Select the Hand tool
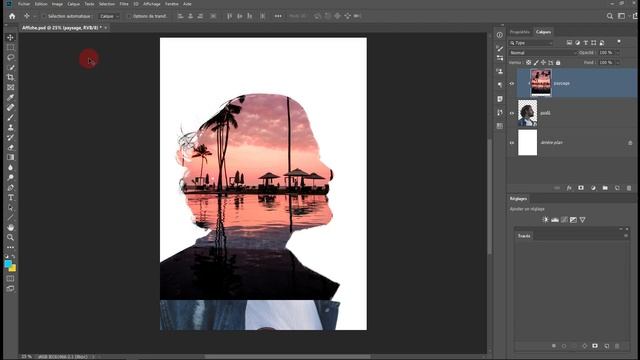Screen dimensions: 640x360 [x=11, y=227]
